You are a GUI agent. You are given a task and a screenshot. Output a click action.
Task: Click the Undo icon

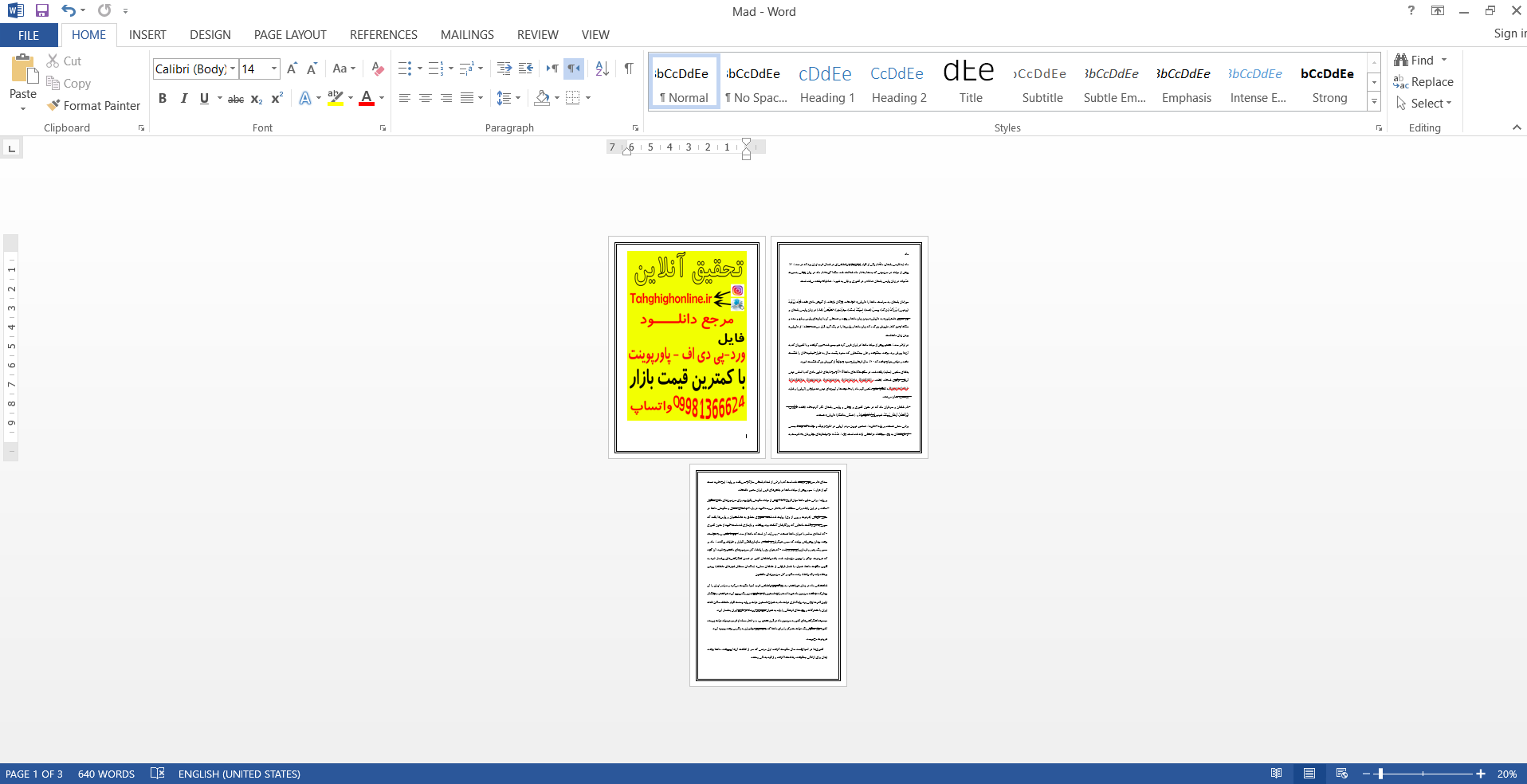click(69, 10)
